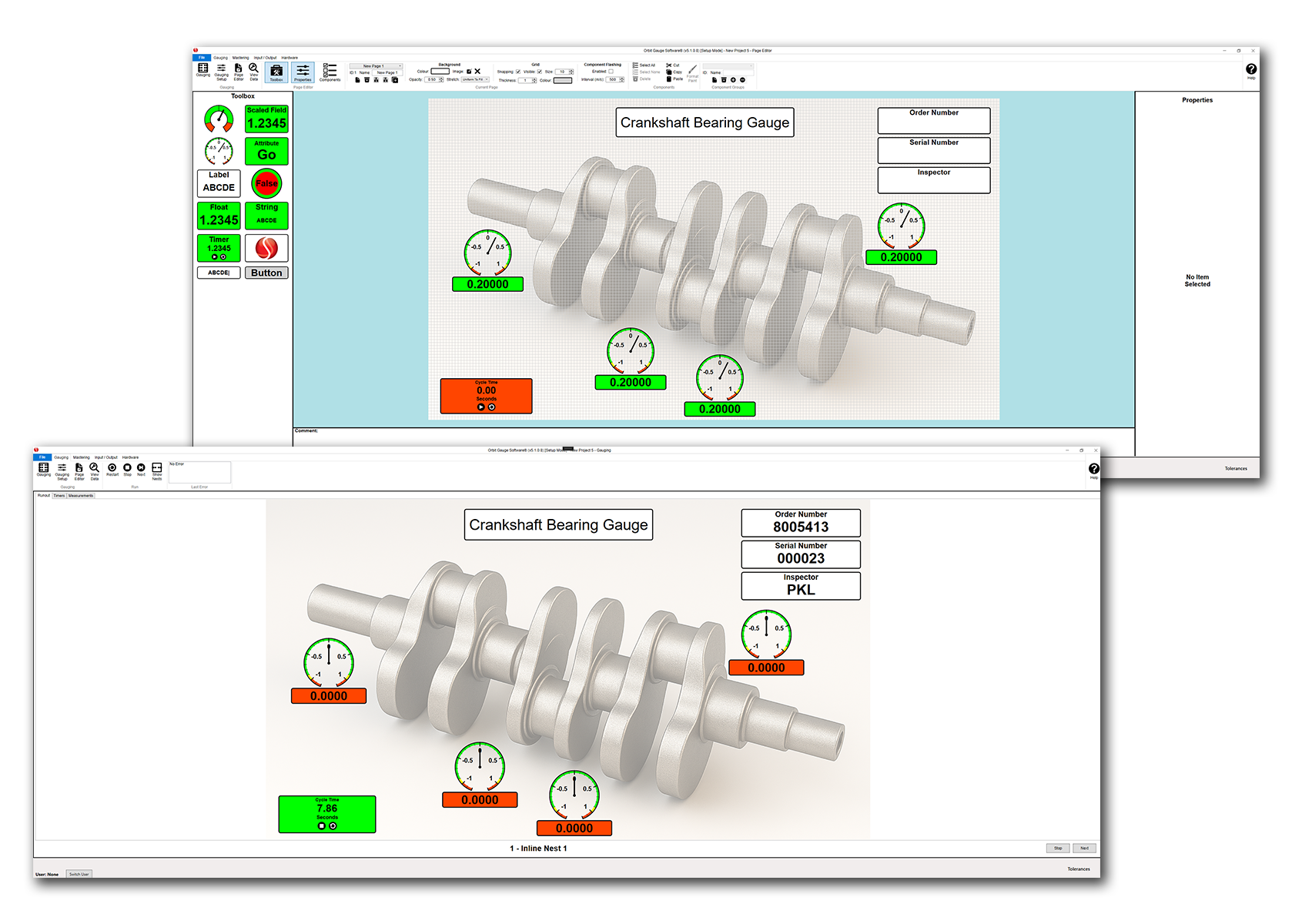Click the Next icon in the Run group
Screen dimensions: 1292x924
[141, 468]
